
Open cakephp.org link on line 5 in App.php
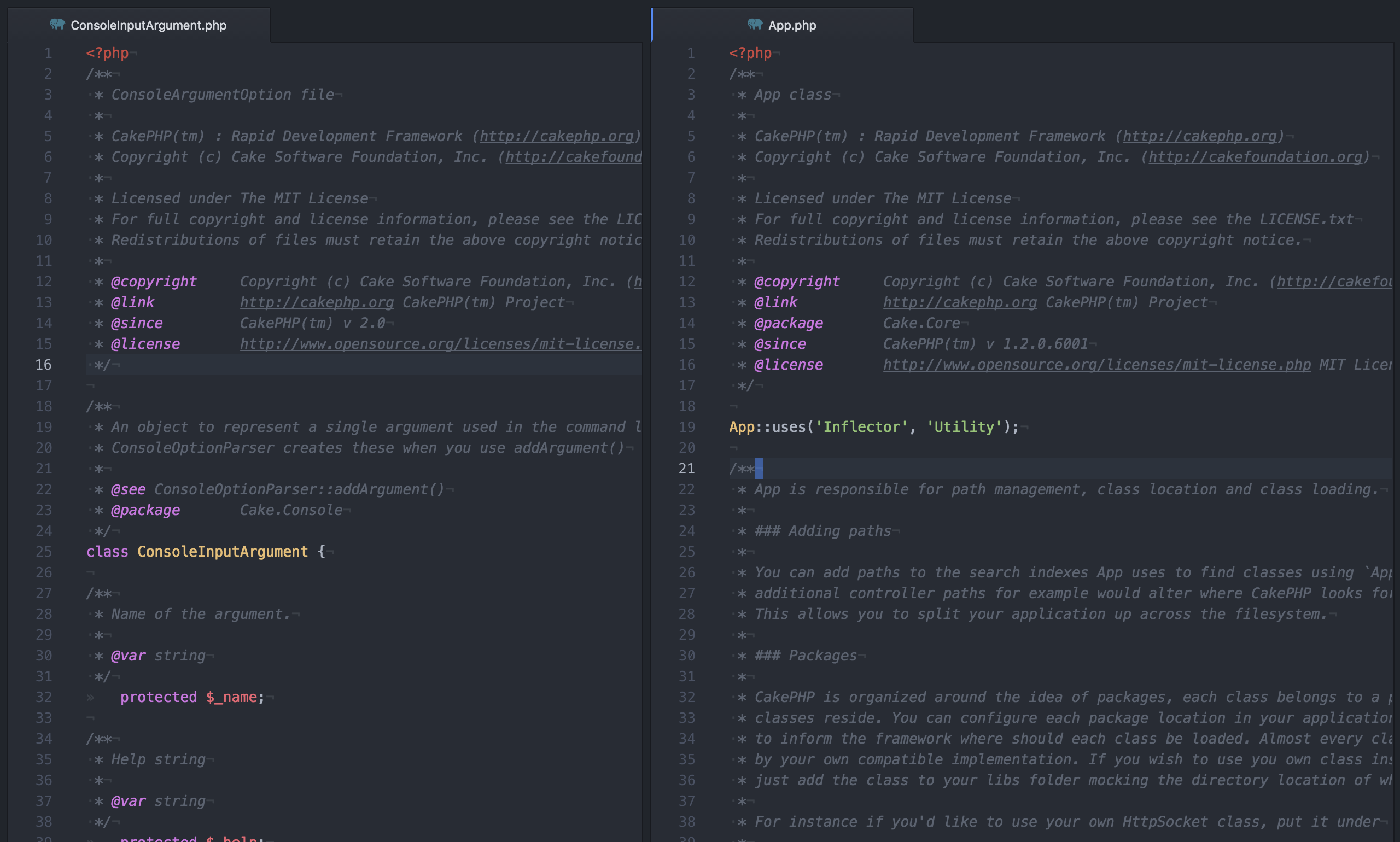coord(1199,136)
